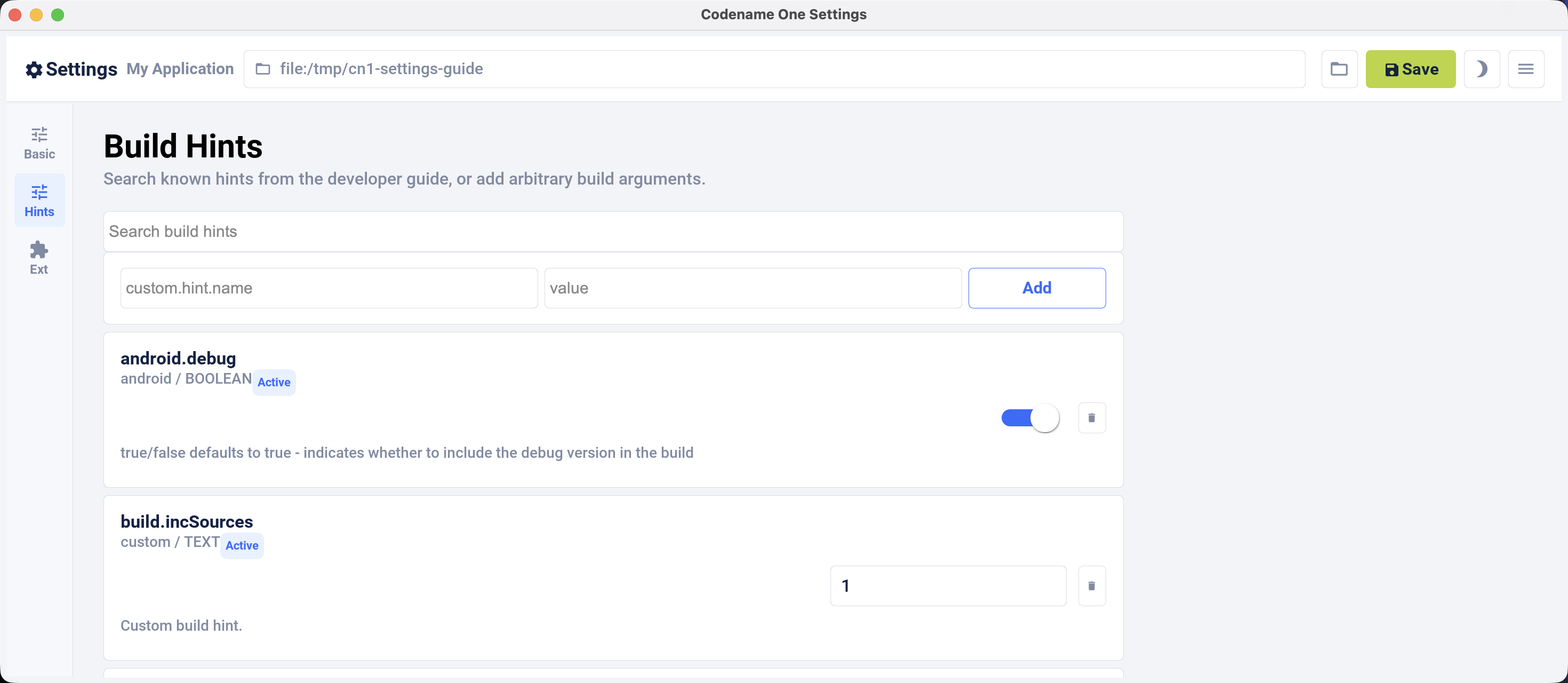This screenshot has width=1568, height=683.
Task: Click the Build Hints heading
Action: 182,146
